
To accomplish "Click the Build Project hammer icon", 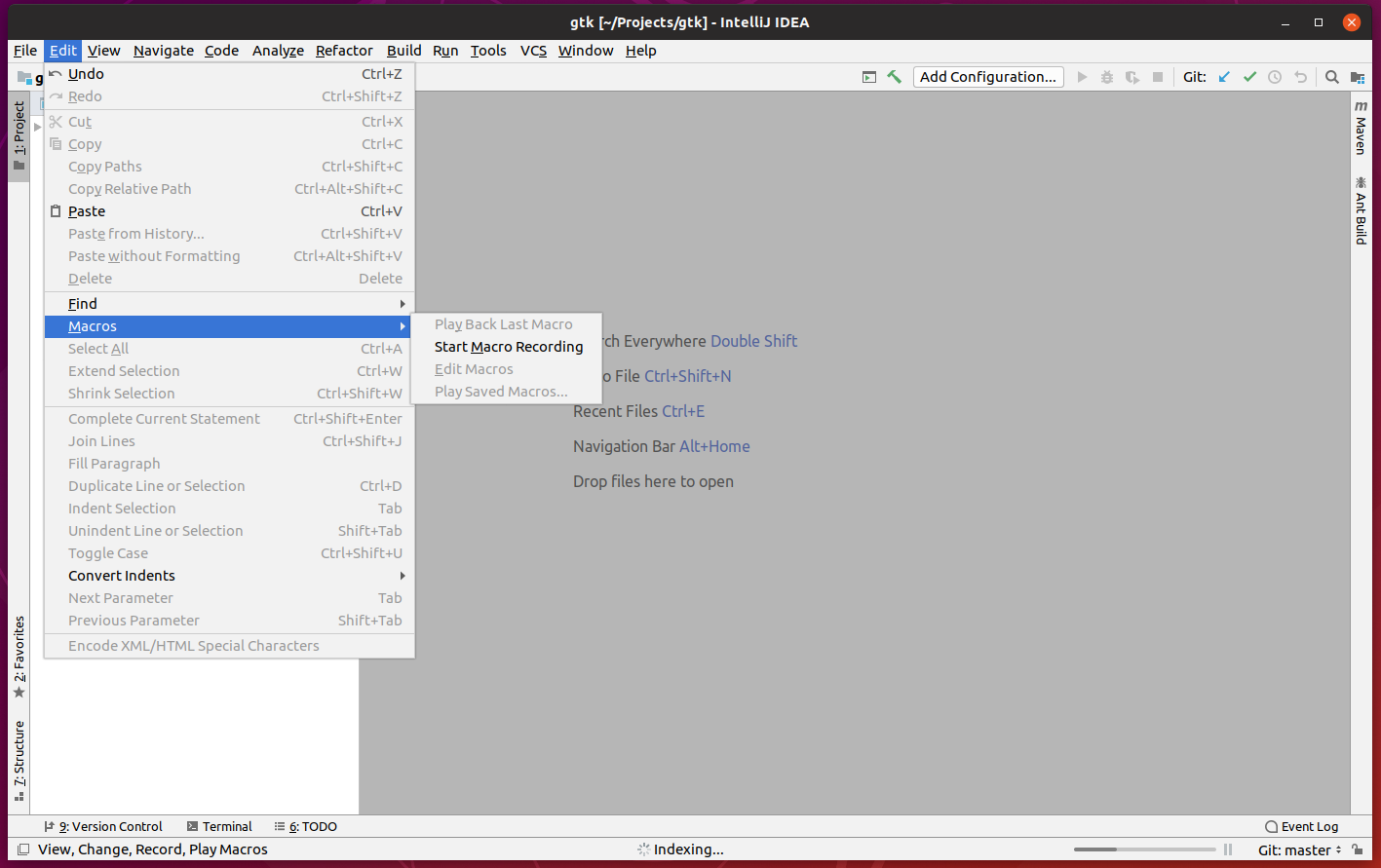I will [x=894, y=77].
